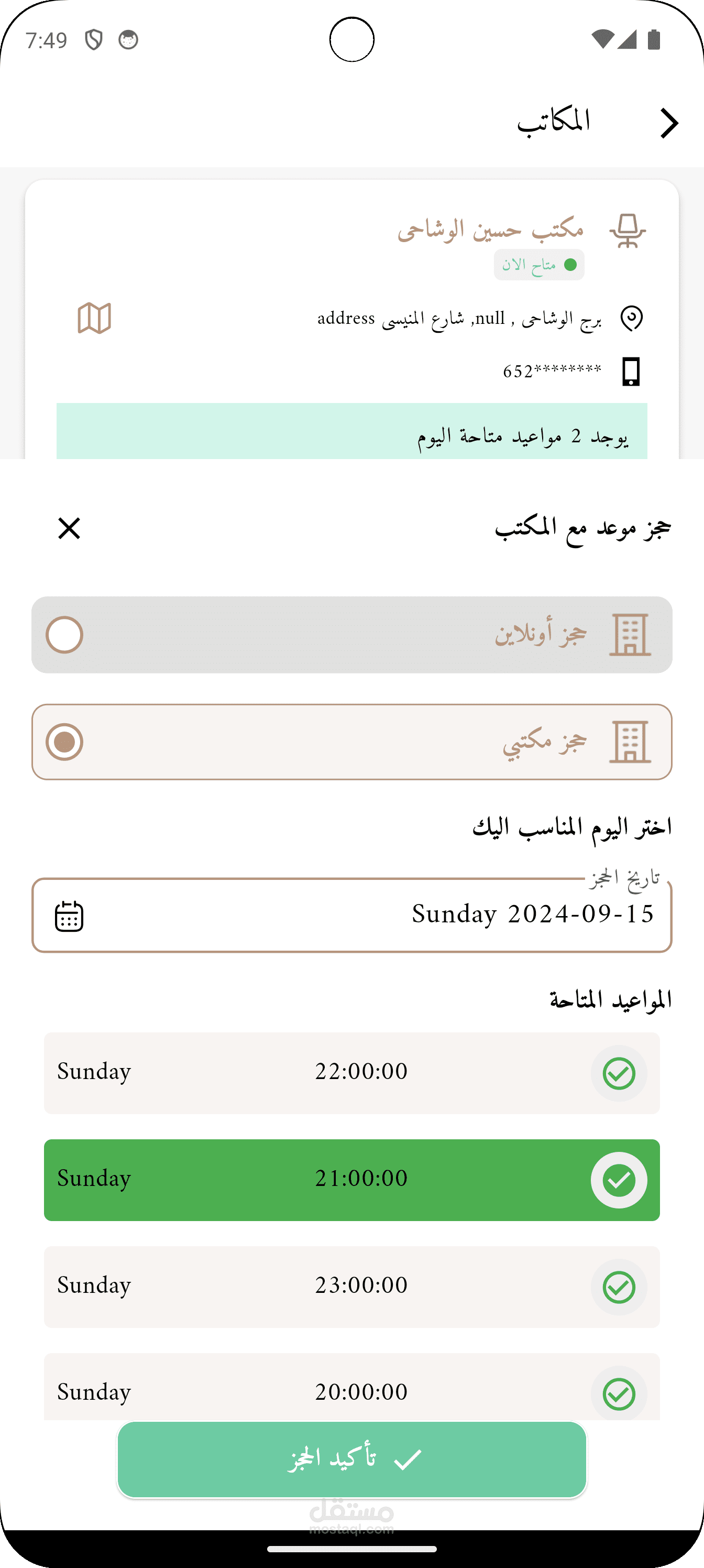Image resolution: width=704 pixels, height=1568 pixels.
Task: Tap the back arrow next to المكاتب
Action: [x=669, y=124]
